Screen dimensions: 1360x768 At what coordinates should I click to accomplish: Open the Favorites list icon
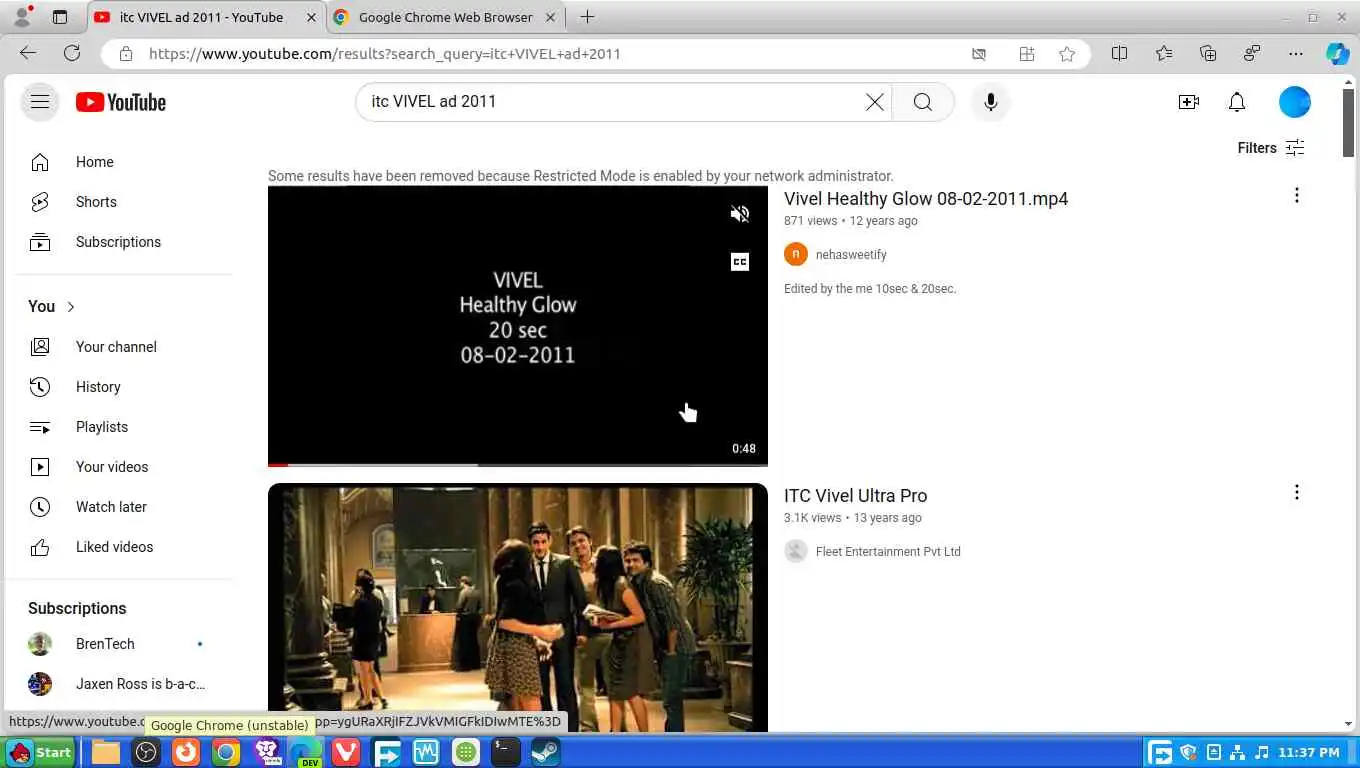pyautogui.click(x=1164, y=54)
